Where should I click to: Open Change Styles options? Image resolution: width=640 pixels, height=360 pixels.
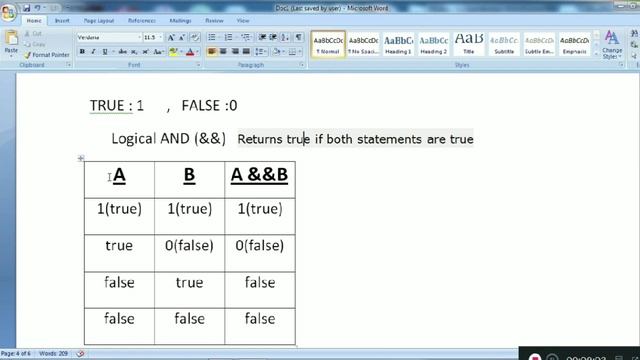pyautogui.click(x=612, y=44)
